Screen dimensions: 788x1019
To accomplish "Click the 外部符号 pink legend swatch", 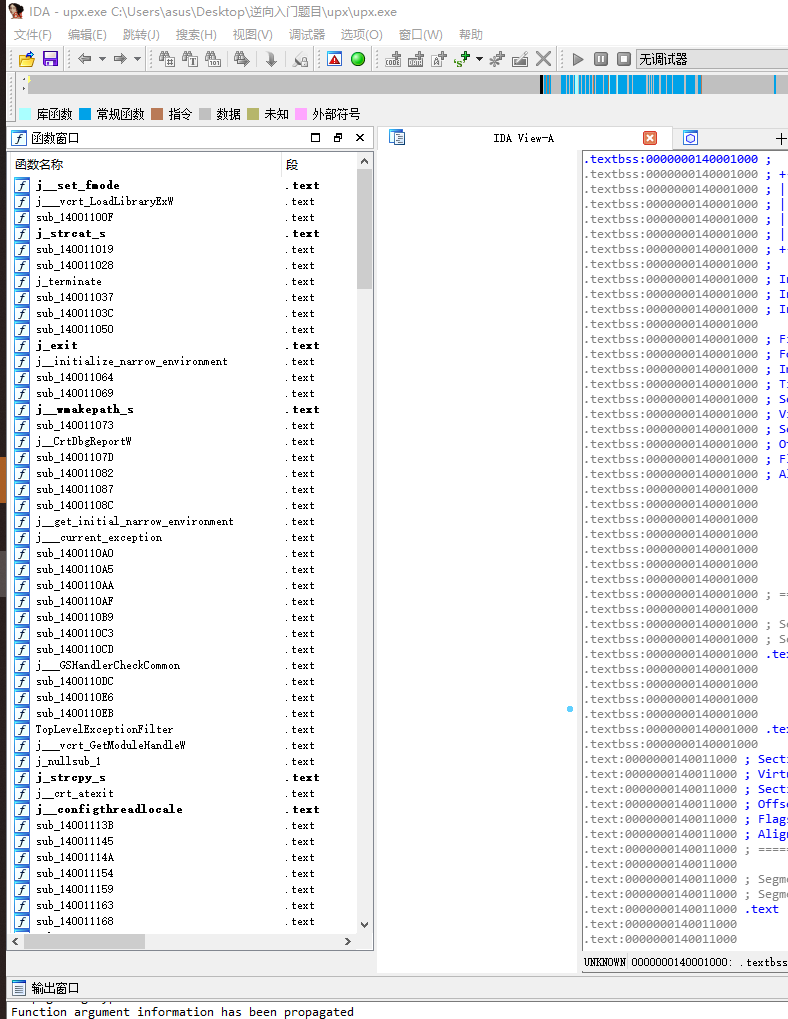I will 301,114.
